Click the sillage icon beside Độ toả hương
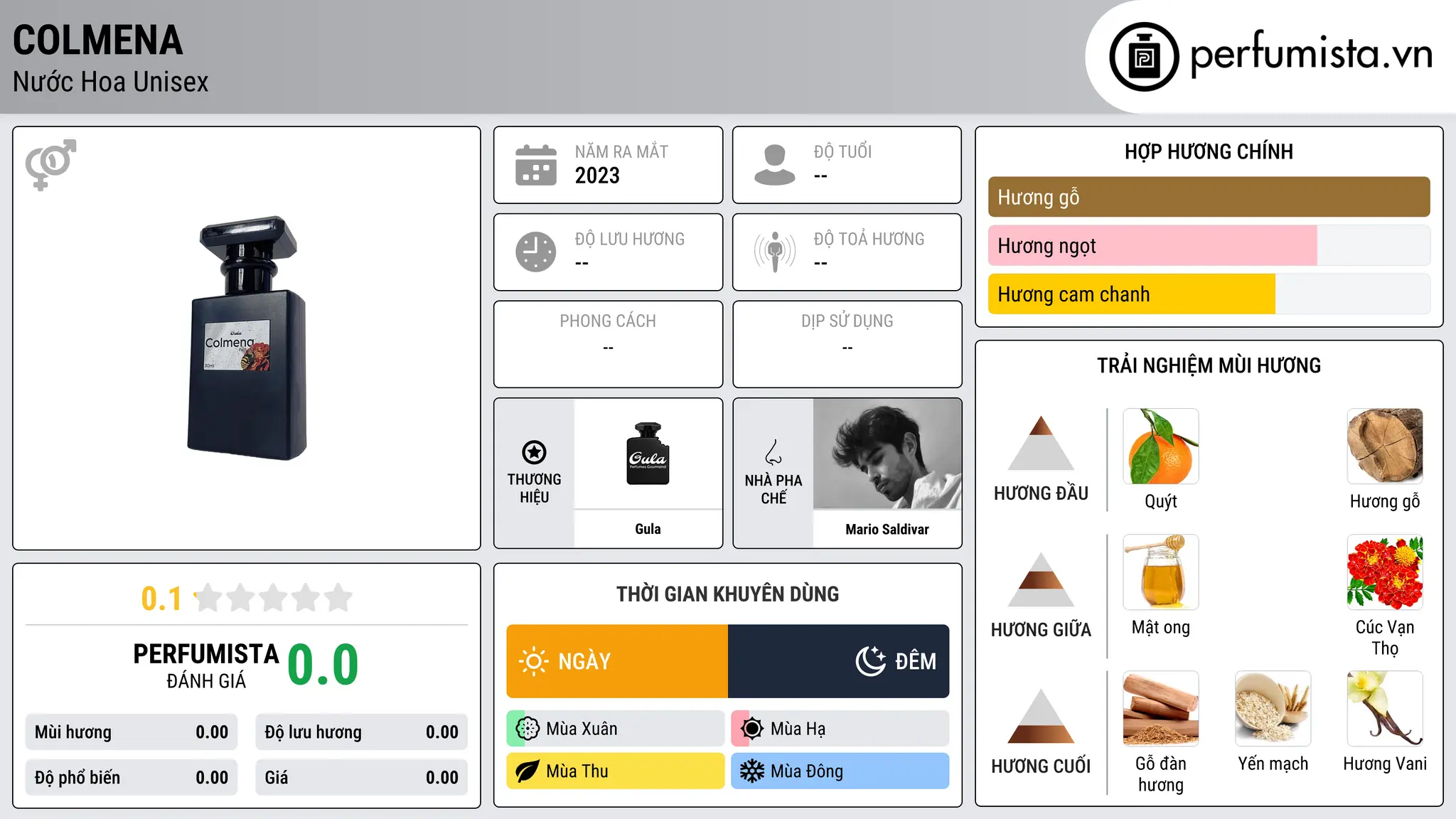 [x=775, y=252]
